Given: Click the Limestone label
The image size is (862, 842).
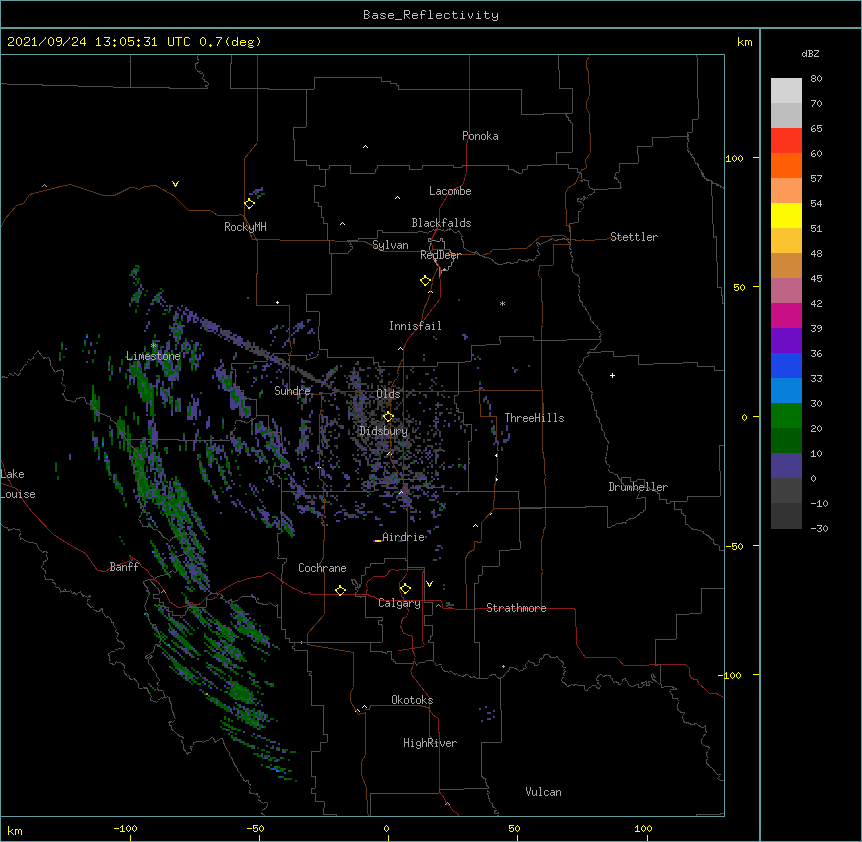Looking at the screenshot, I should [153, 356].
